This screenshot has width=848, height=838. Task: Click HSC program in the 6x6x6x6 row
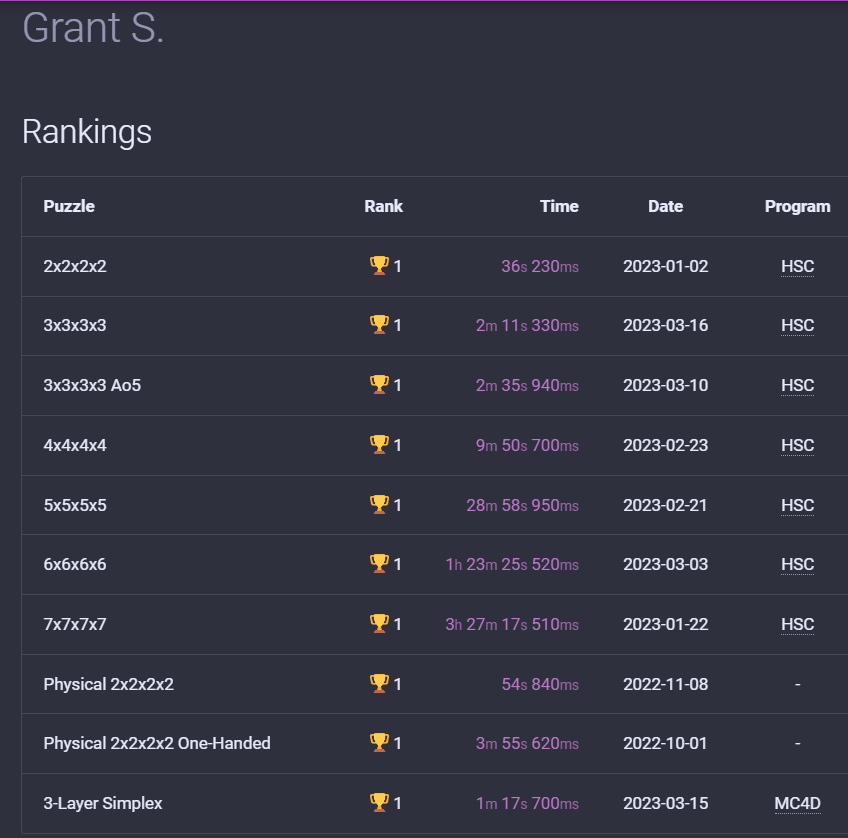(x=797, y=564)
